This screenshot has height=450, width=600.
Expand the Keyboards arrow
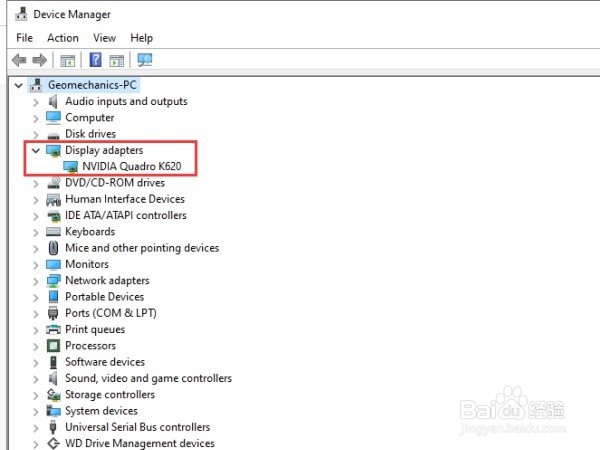pos(36,233)
